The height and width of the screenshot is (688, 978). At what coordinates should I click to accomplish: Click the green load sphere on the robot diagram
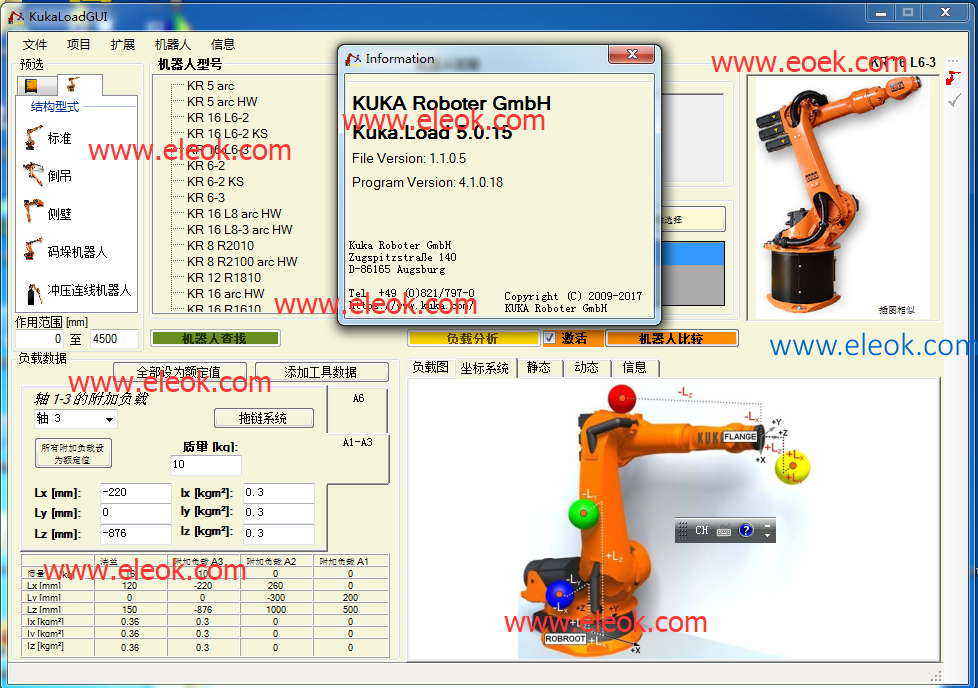point(584,513)
